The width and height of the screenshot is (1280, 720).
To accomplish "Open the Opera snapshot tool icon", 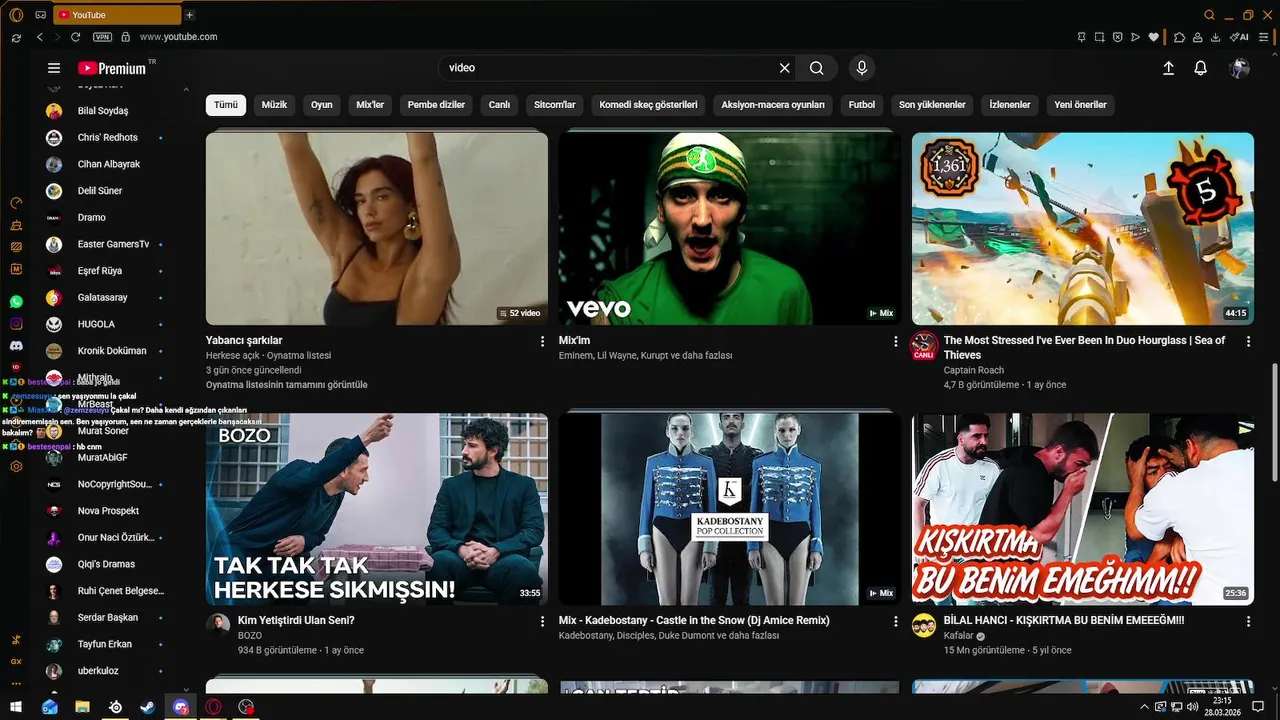I will (x=1099, y=37).
